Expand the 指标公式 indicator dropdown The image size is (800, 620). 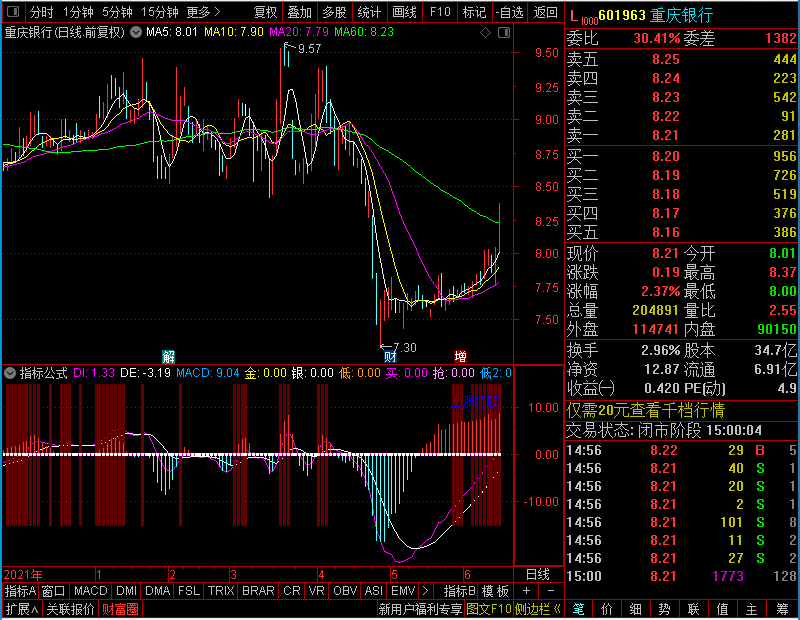10,373
